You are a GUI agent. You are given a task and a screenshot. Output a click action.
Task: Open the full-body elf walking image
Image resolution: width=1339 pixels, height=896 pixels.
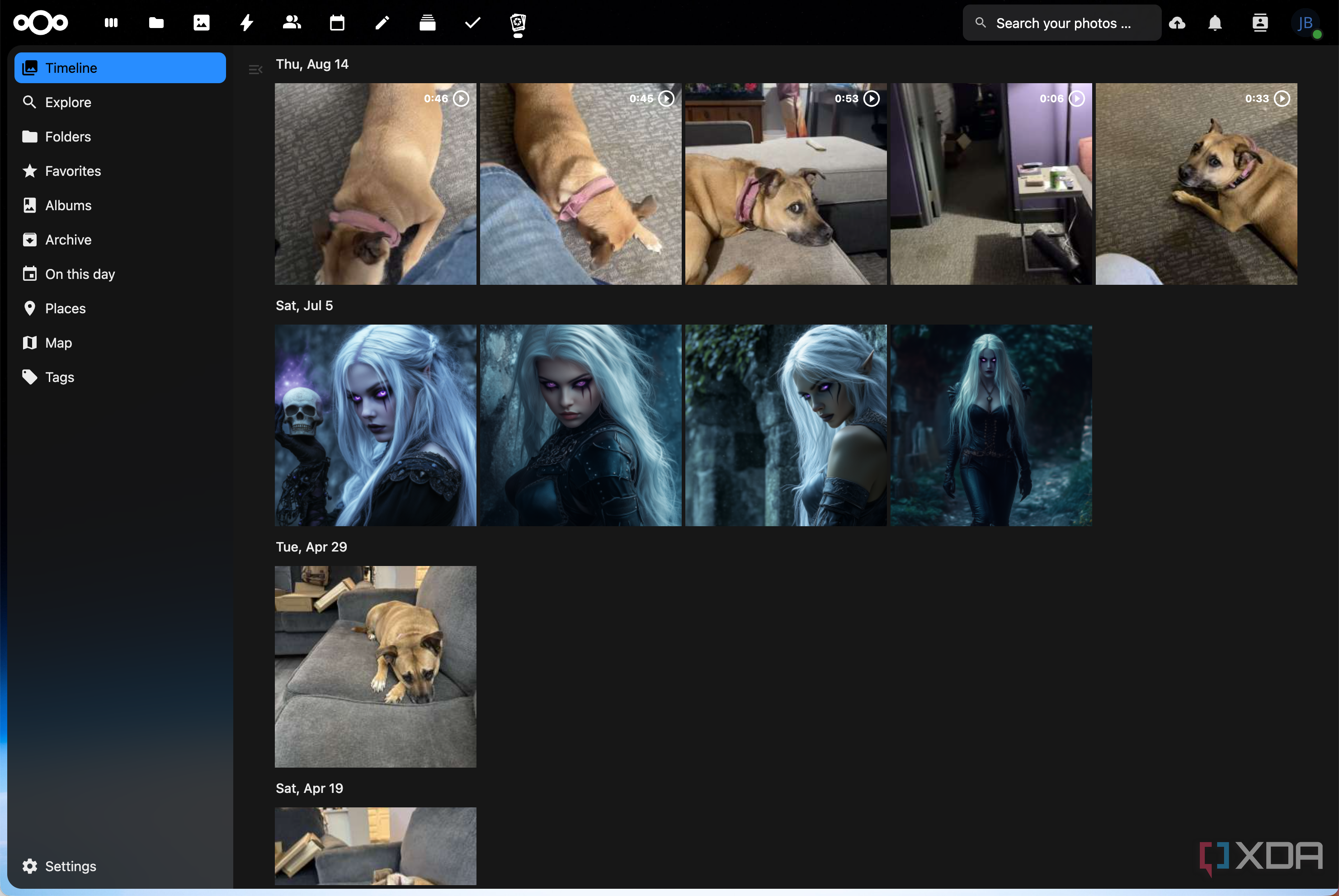[x=990, y=425]
